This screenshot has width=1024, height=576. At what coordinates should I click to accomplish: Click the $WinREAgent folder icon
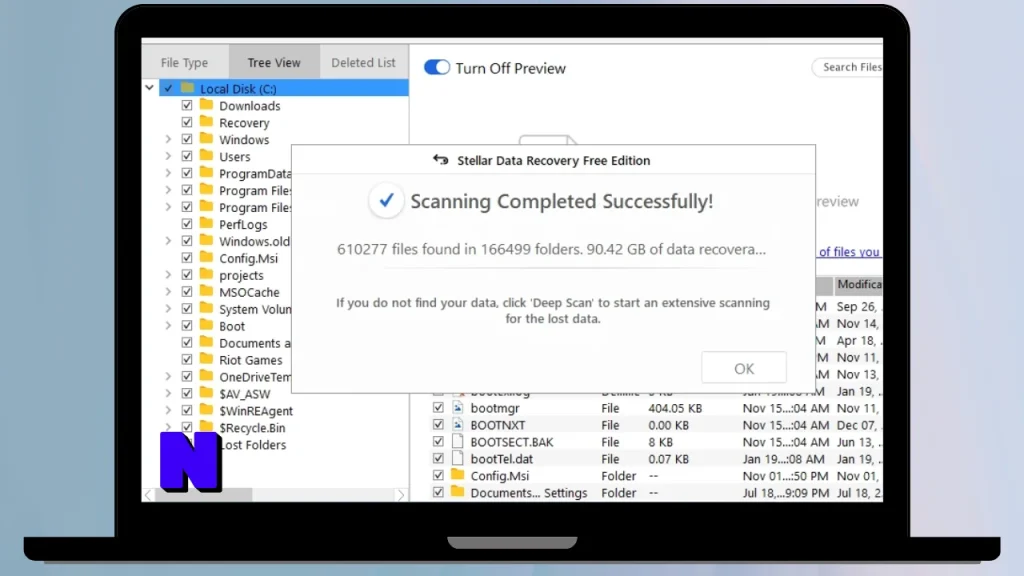(206, 410)
